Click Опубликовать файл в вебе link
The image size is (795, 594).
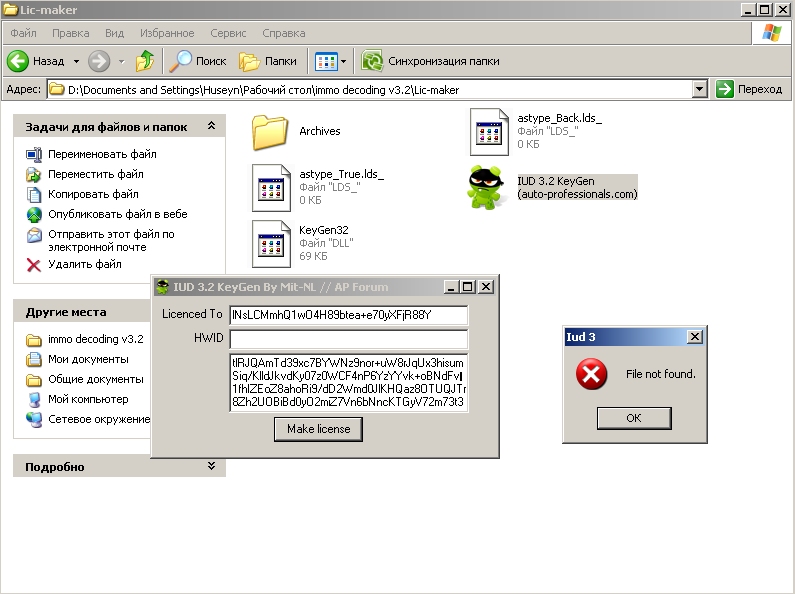(118, 214)
